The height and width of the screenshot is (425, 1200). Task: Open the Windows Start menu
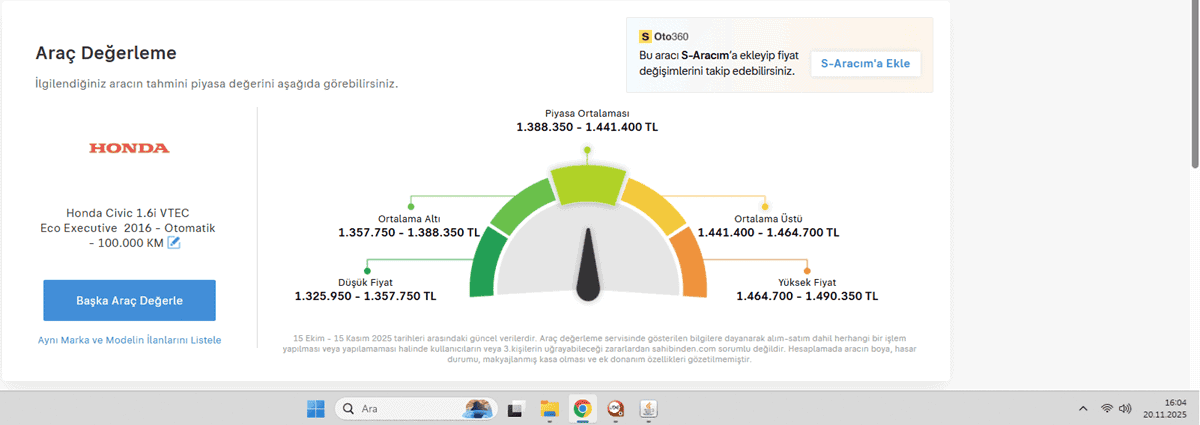point(315,408)
